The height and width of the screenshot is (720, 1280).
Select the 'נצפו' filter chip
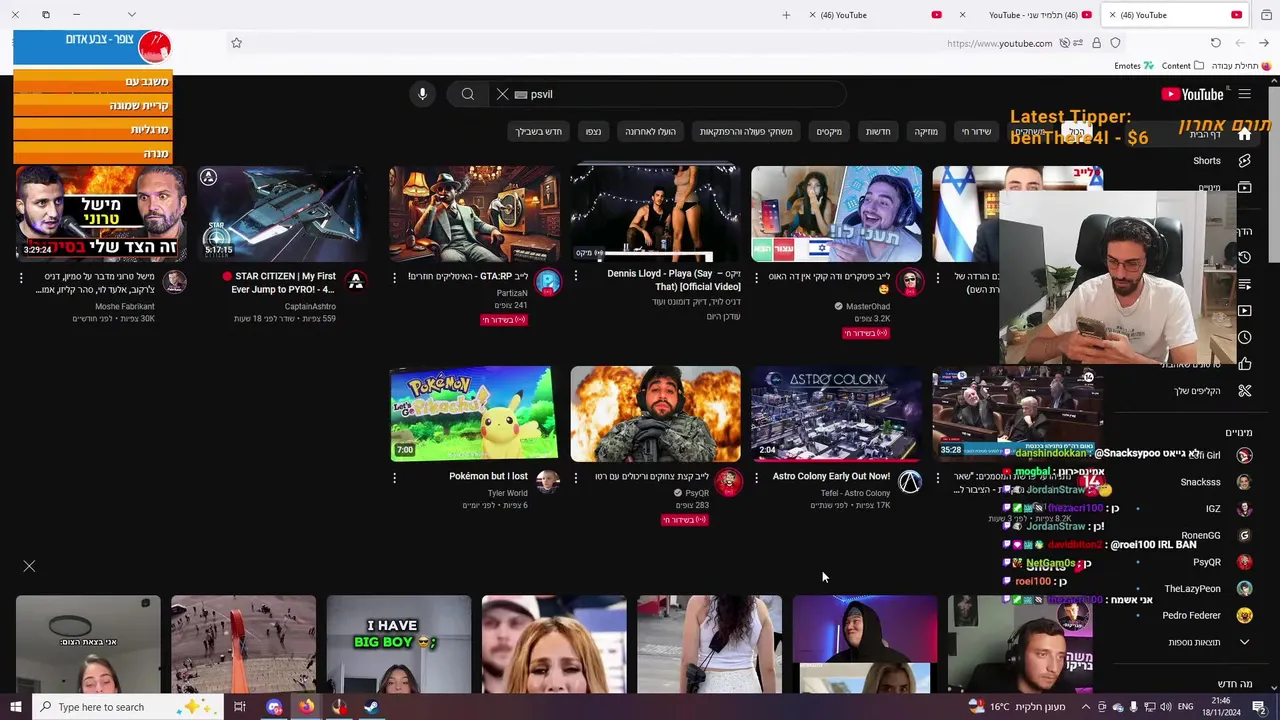click(593, 132)
